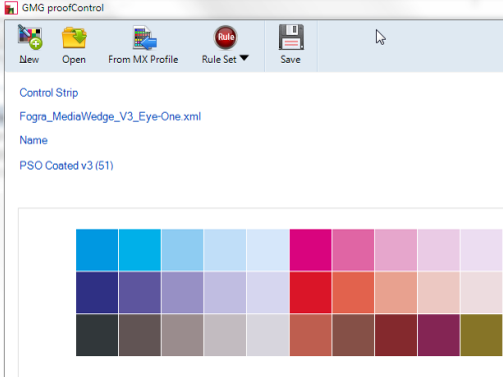Select the dark maroon patch in bottom row

click(396, 335)
